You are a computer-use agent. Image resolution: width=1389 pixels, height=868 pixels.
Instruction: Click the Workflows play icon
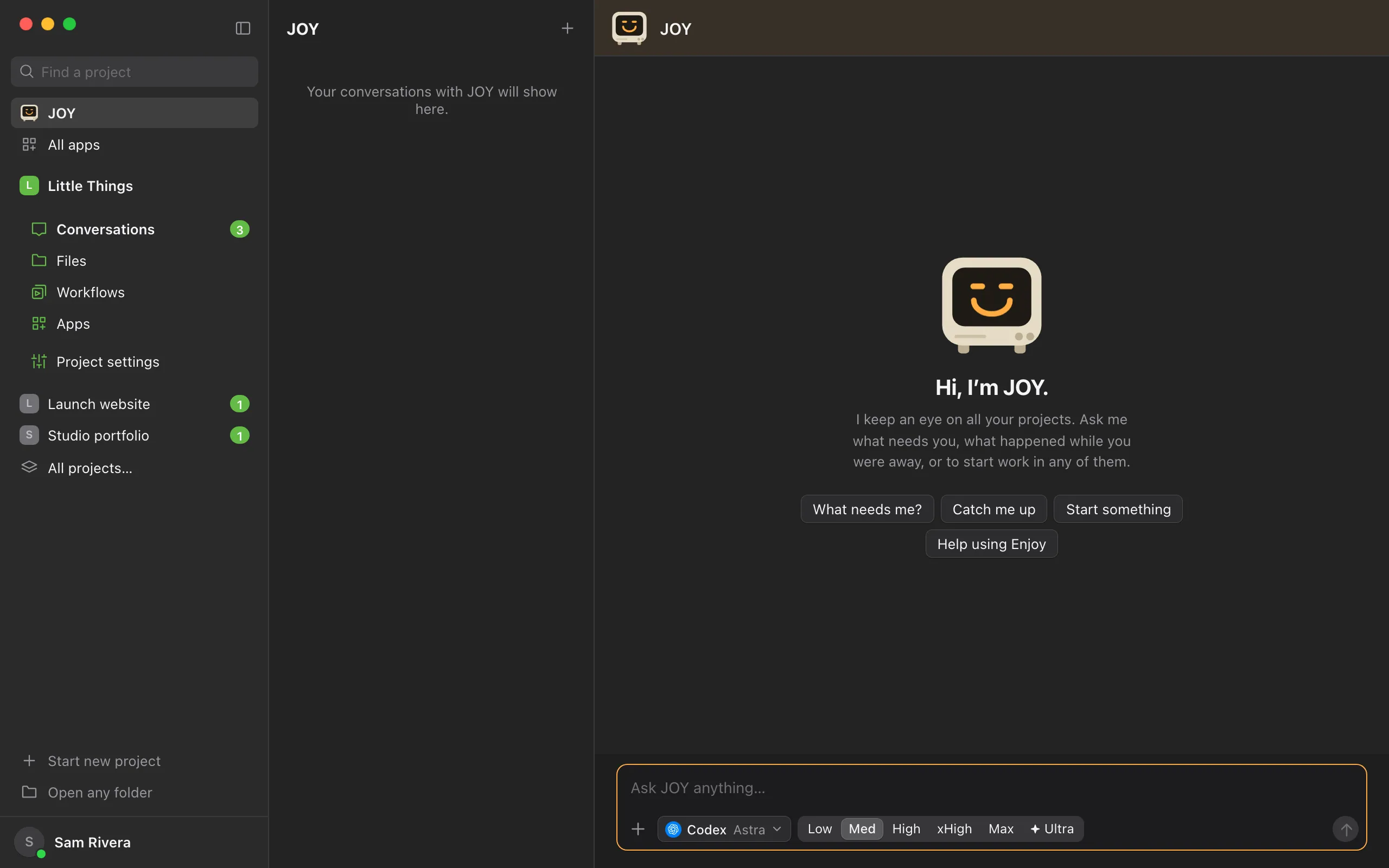pos(39,292)
